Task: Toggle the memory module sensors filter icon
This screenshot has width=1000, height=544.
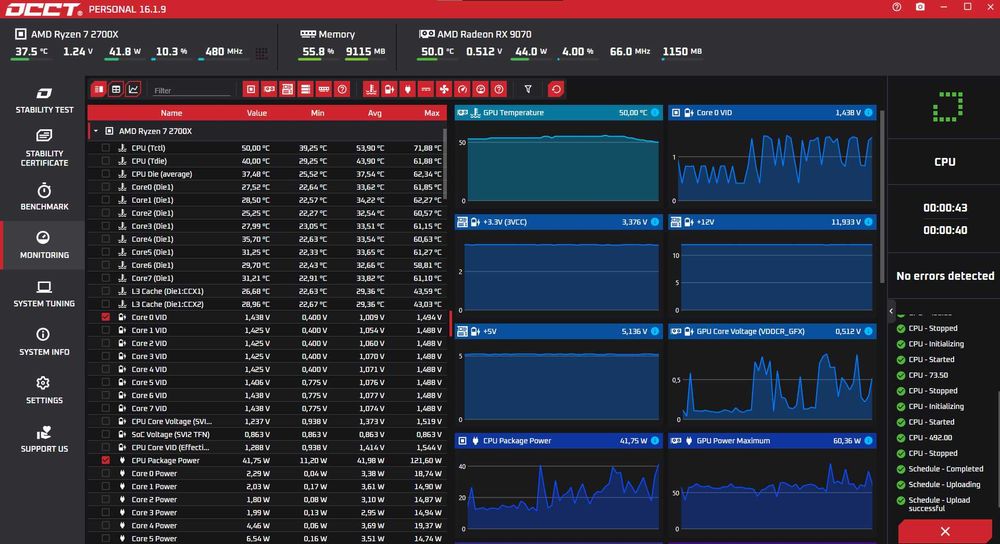Action: (324, 89)
